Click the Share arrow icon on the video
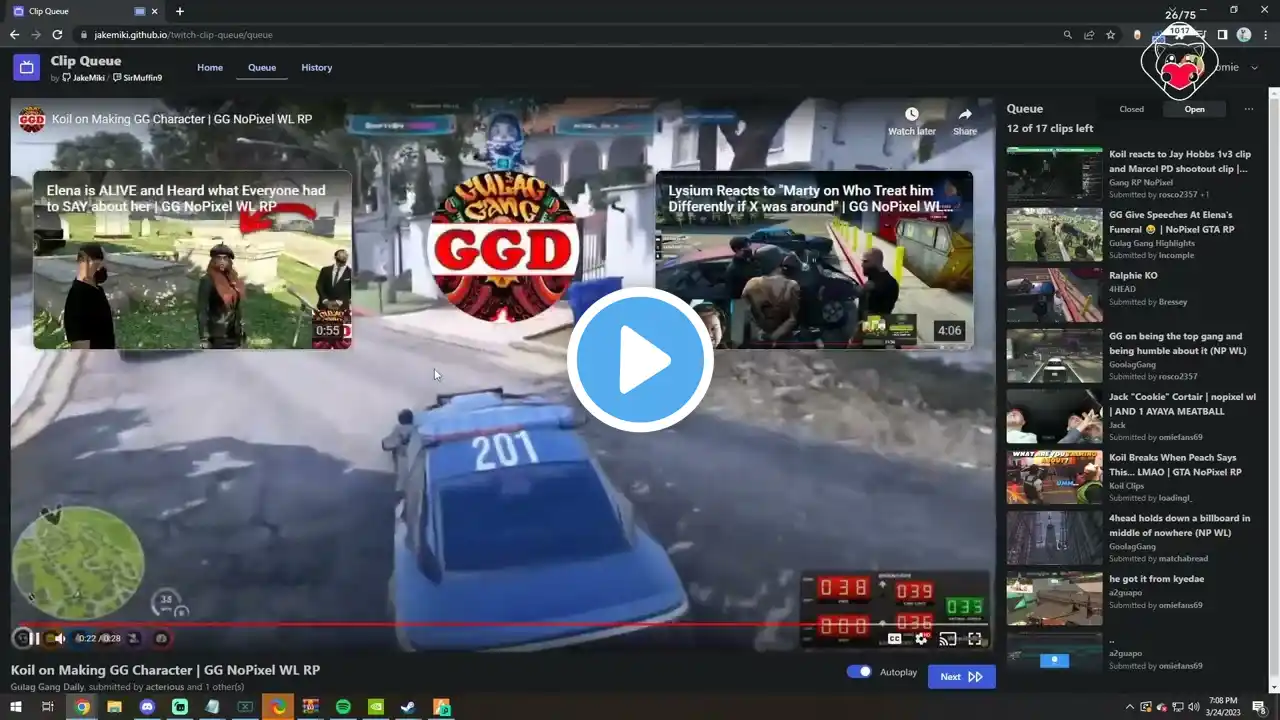The width and height of the screenshot is (1280, 720). (x=965, y=115)
